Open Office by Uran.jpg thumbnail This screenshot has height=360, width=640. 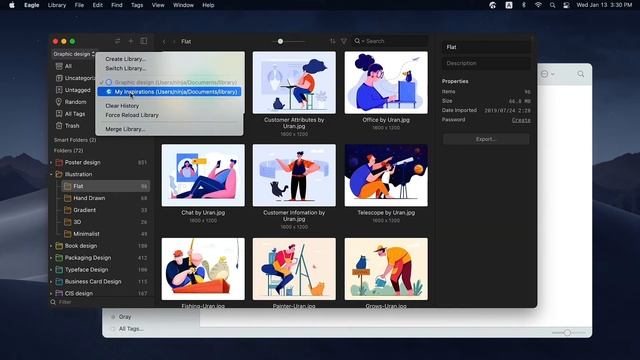point(386,82)
